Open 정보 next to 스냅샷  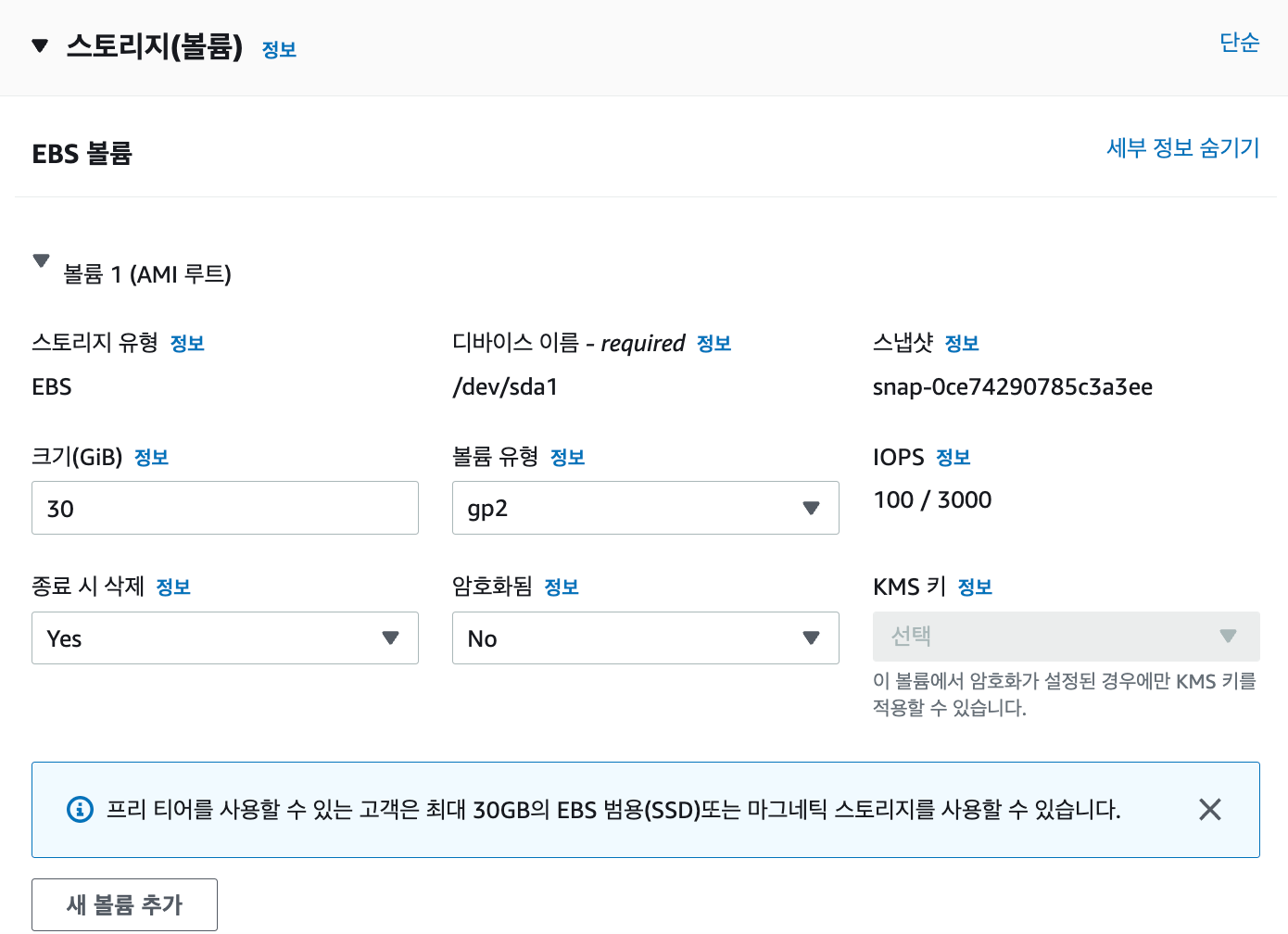click(x=962, y=342)
